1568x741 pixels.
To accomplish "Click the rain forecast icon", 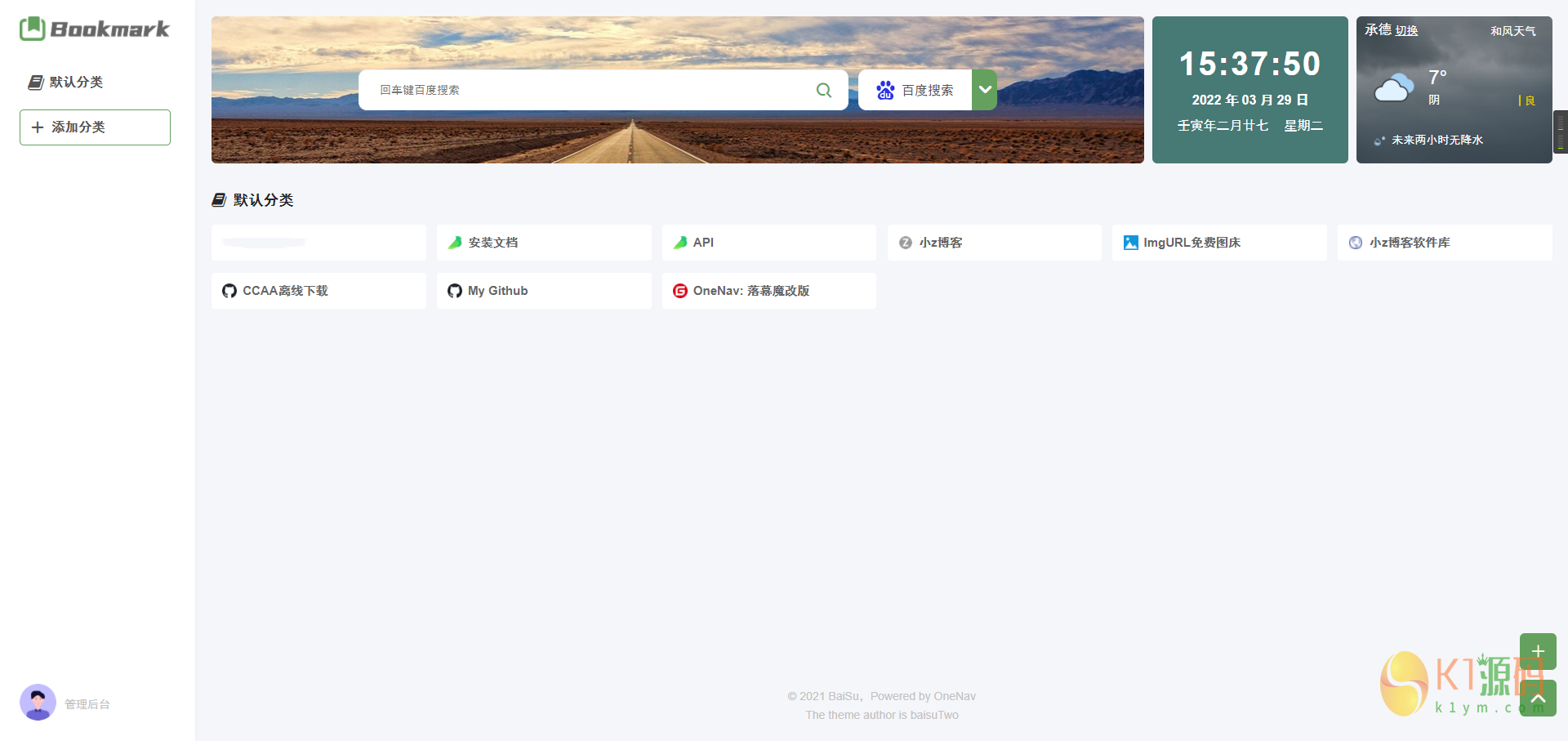I will (x=1379, y=141).
